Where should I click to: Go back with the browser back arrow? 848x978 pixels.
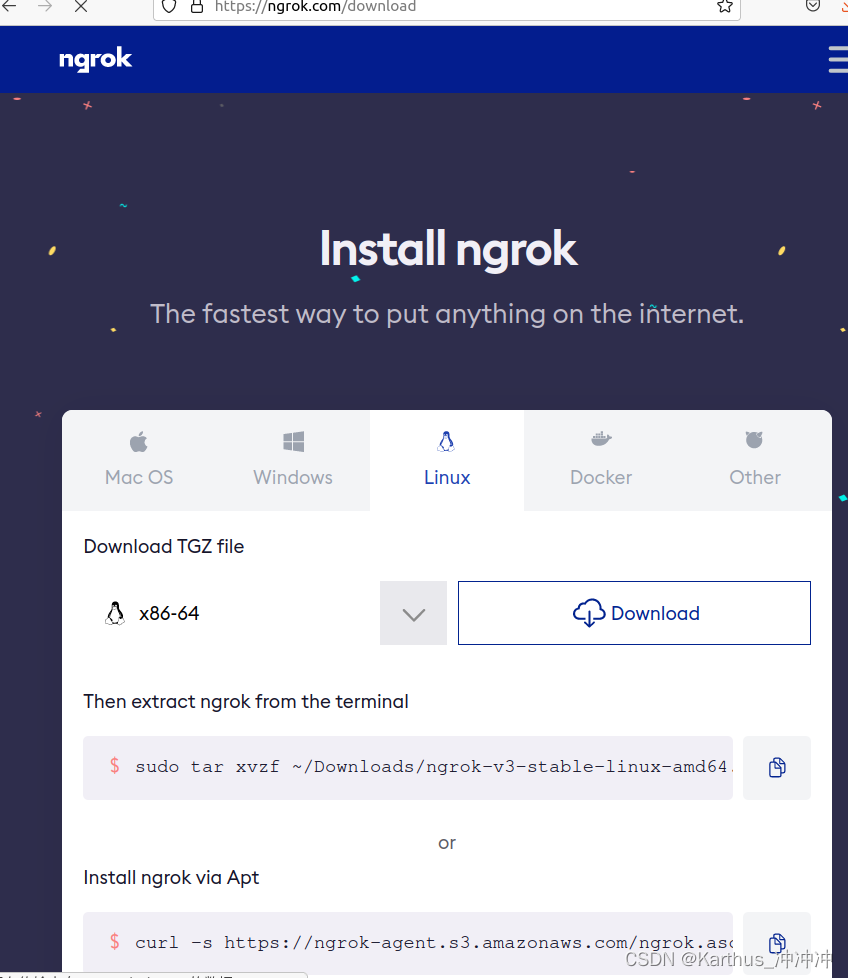click(10, 7)
